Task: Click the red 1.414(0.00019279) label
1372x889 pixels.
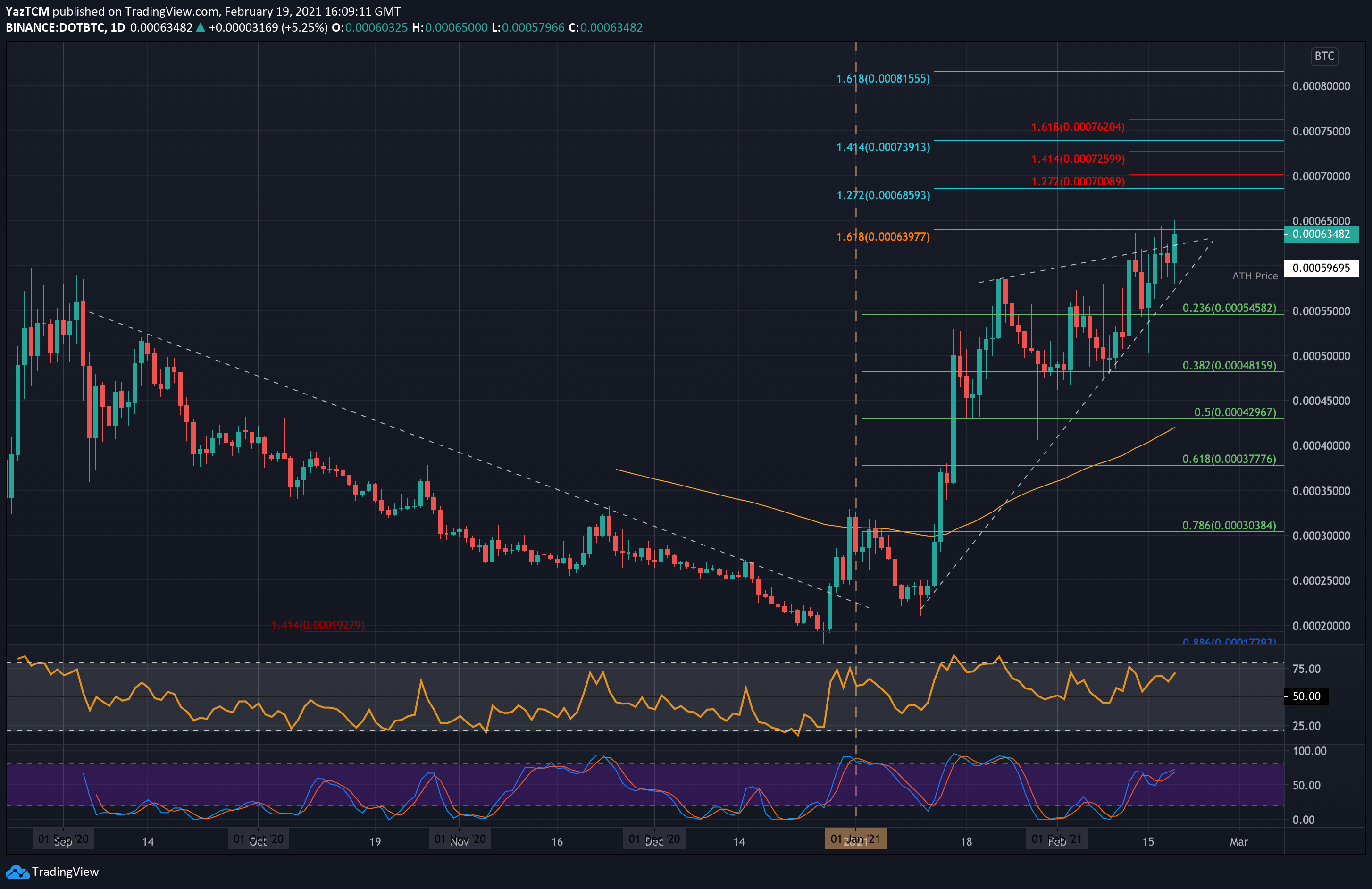Action: (318, 626)
